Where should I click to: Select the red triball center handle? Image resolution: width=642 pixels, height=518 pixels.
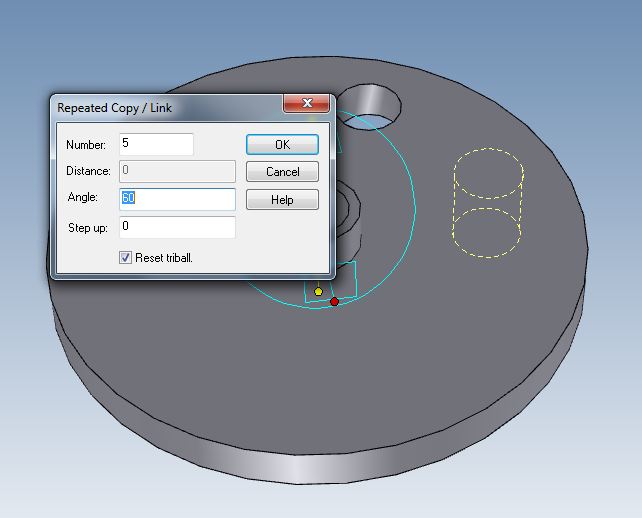click(335, 301)
